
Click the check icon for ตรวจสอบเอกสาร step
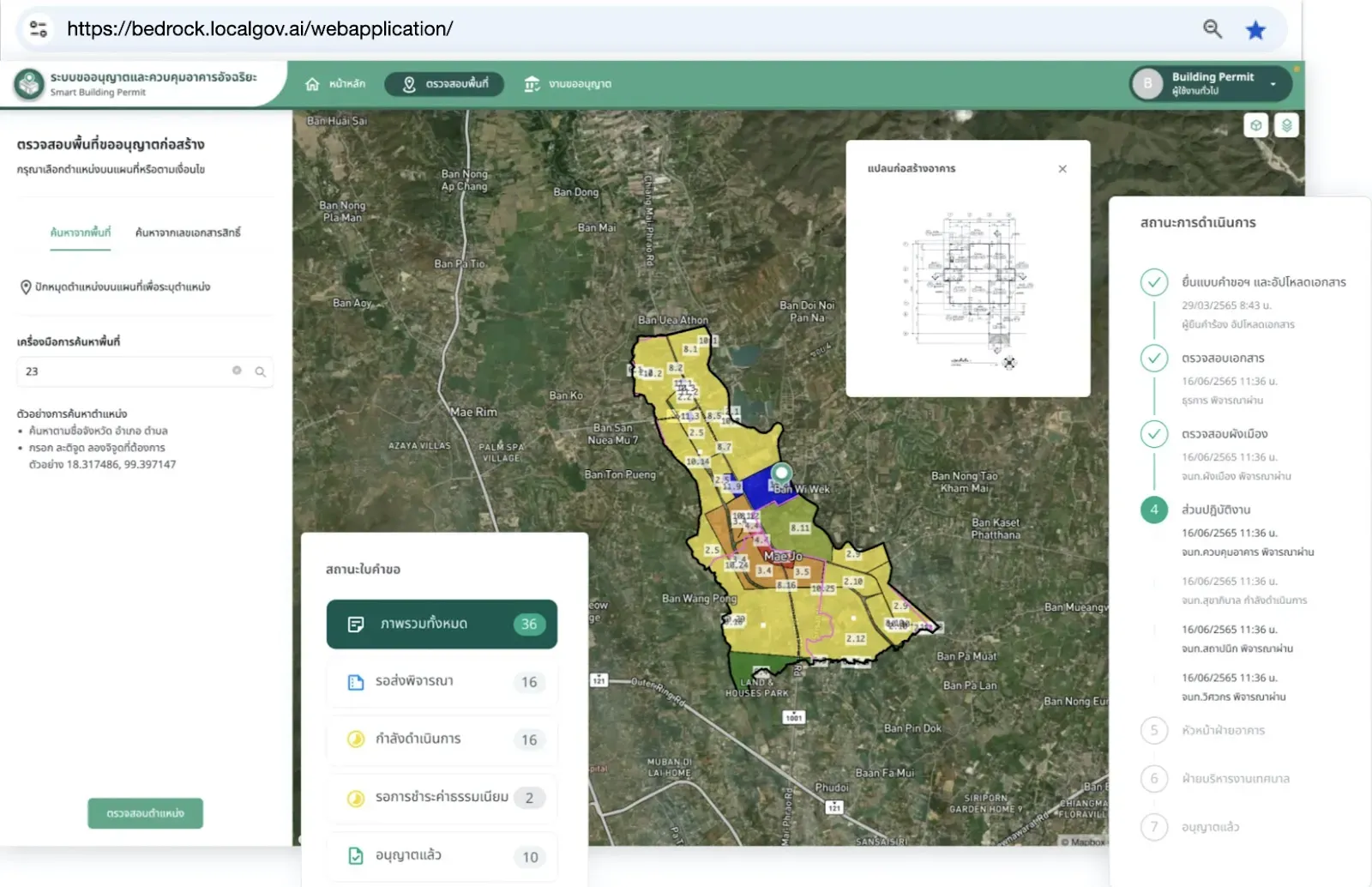click(1154, 358)
